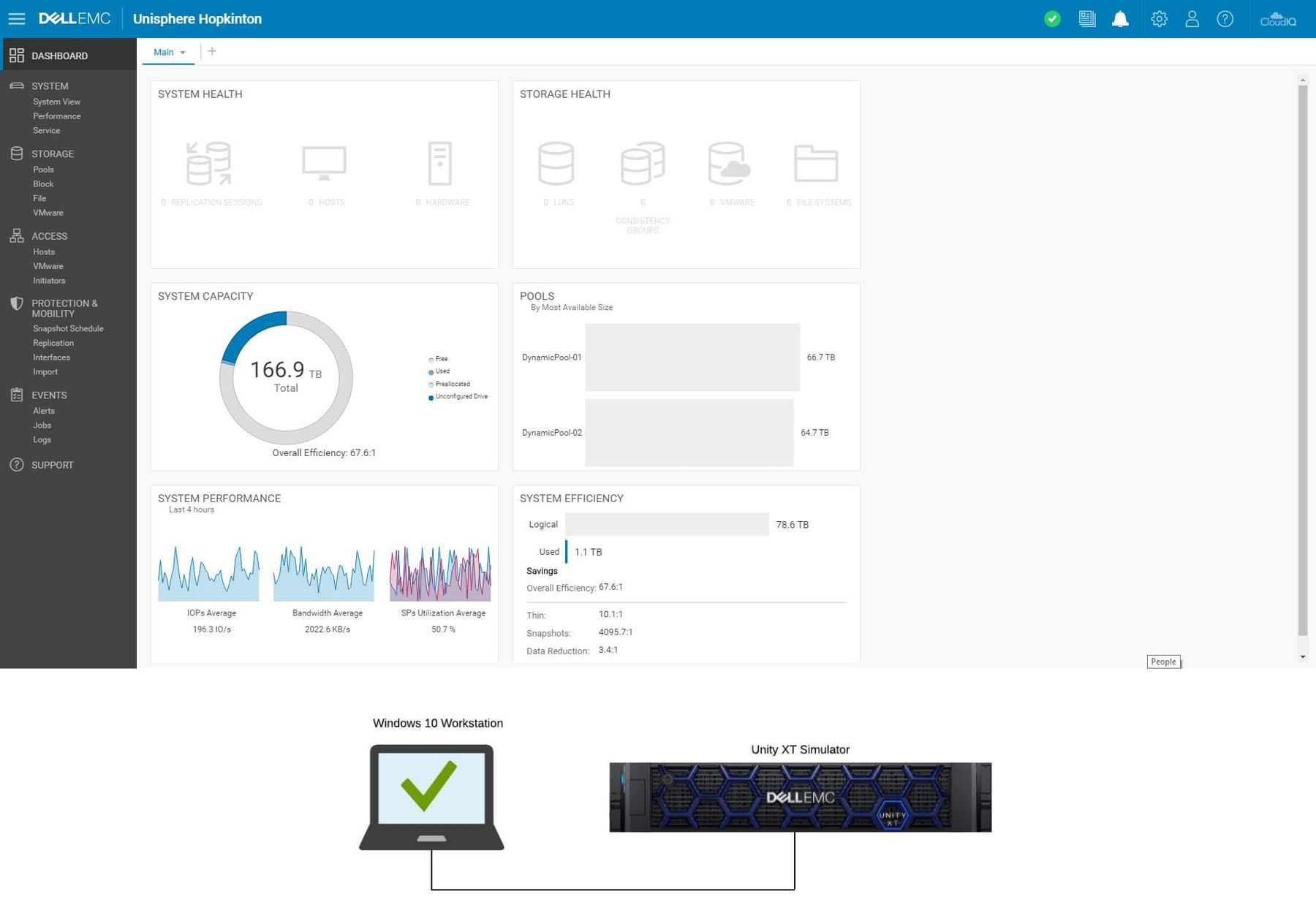Open Logs under Events
The width and height of the screenshot is (1316, 905).
(x=42, y=440)
